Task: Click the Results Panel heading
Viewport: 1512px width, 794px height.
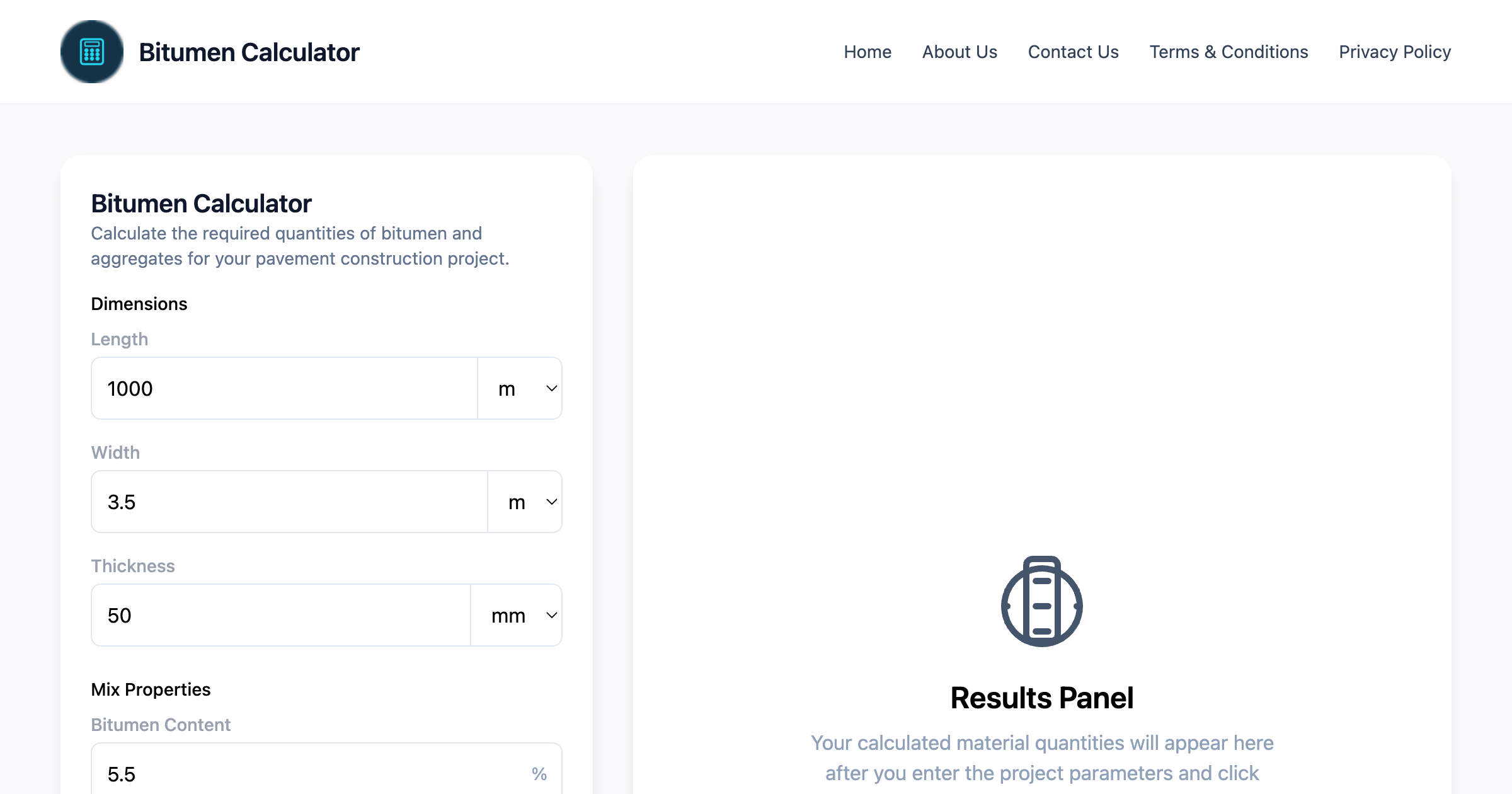Action: (x=1041, y=698)
